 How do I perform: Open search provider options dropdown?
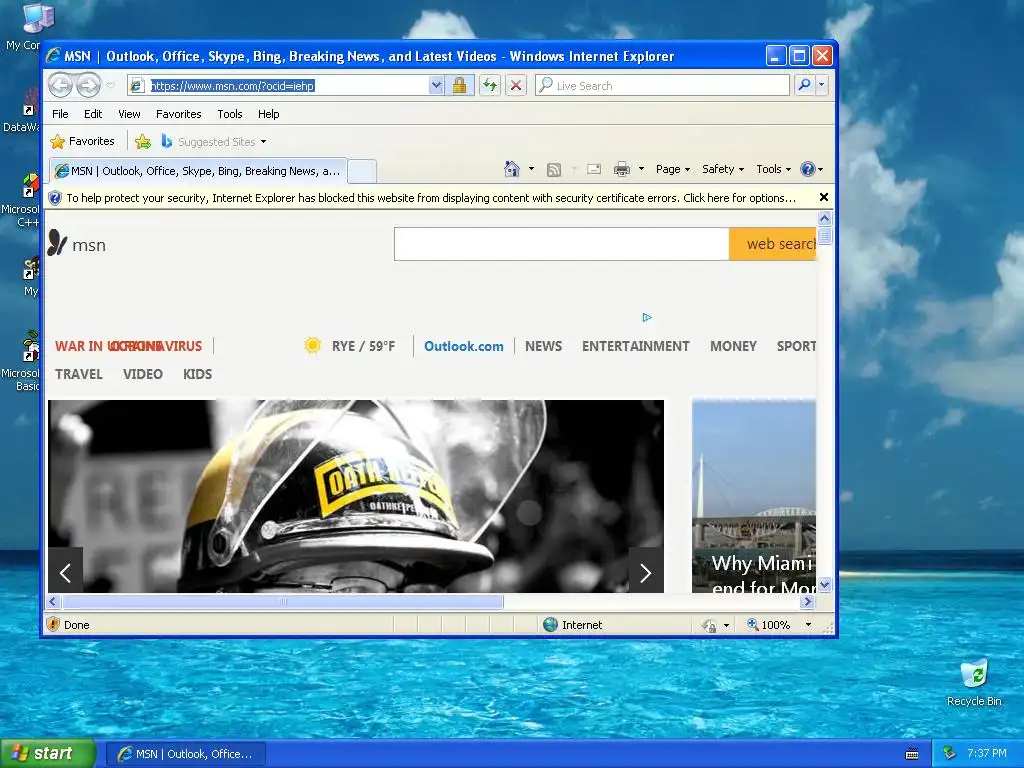tap(822, 85)
